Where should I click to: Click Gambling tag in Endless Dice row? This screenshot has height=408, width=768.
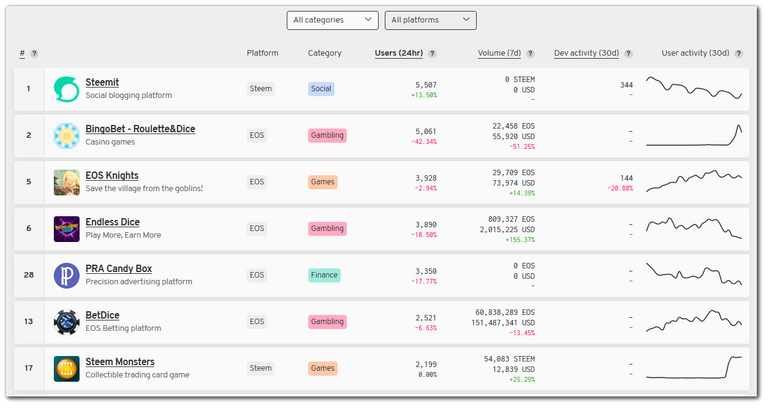(x=327, y=228)
